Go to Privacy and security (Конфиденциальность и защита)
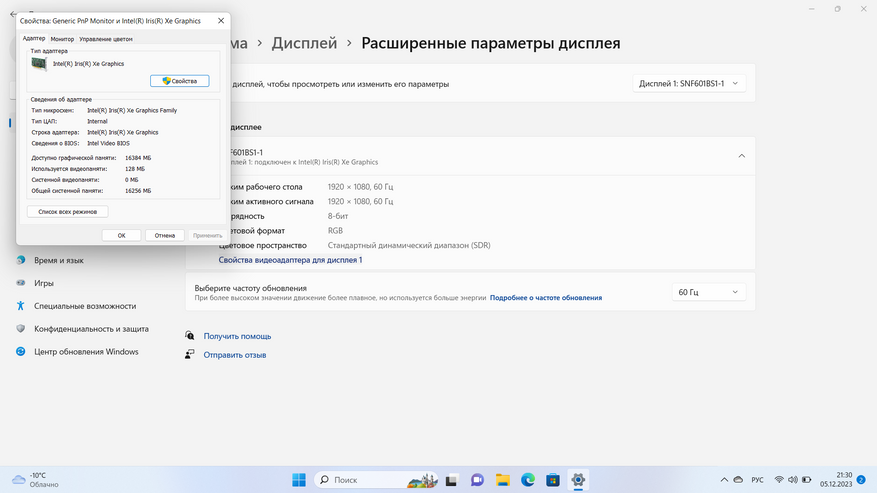 pyautogui.click(x=91, y=329)
